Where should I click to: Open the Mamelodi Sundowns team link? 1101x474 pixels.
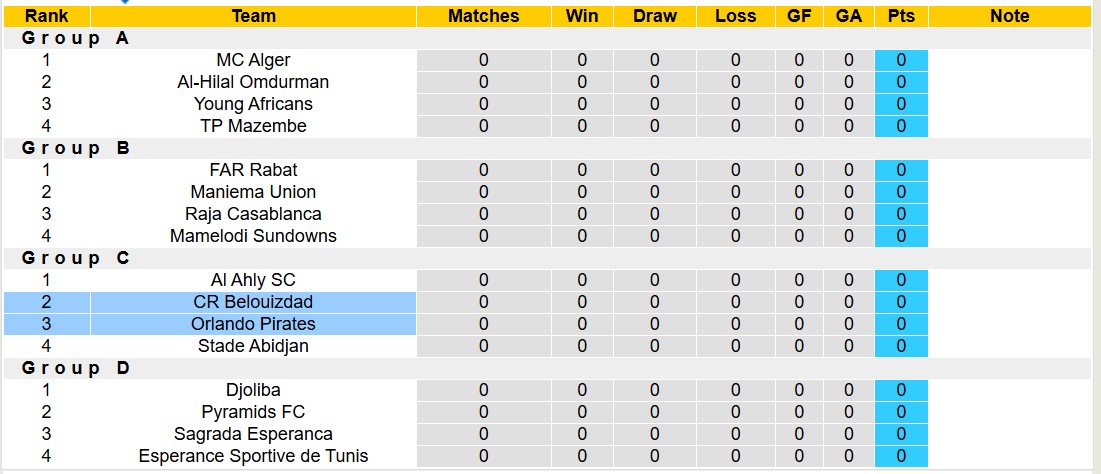click(x=253, y=236)
